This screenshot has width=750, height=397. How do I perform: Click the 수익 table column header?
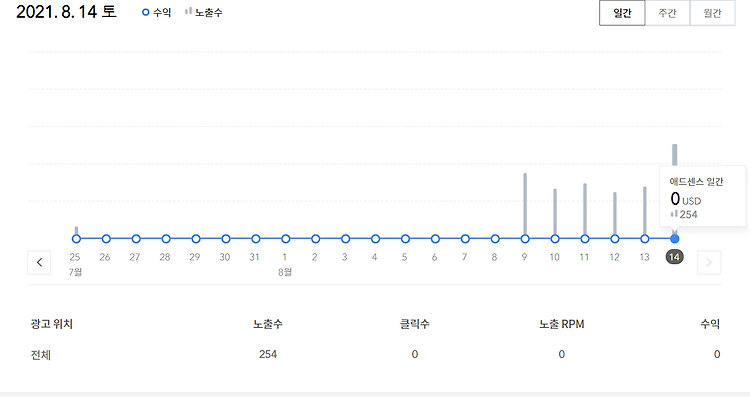coord(710,324)
